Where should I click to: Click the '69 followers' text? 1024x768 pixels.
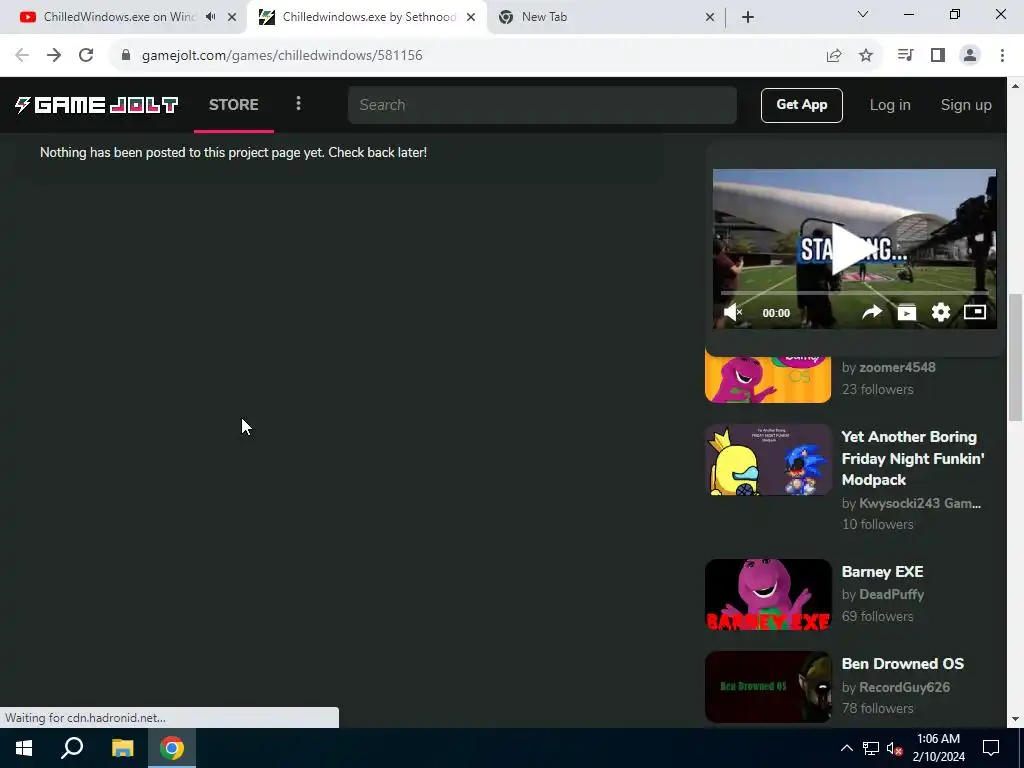pos(877,616)
